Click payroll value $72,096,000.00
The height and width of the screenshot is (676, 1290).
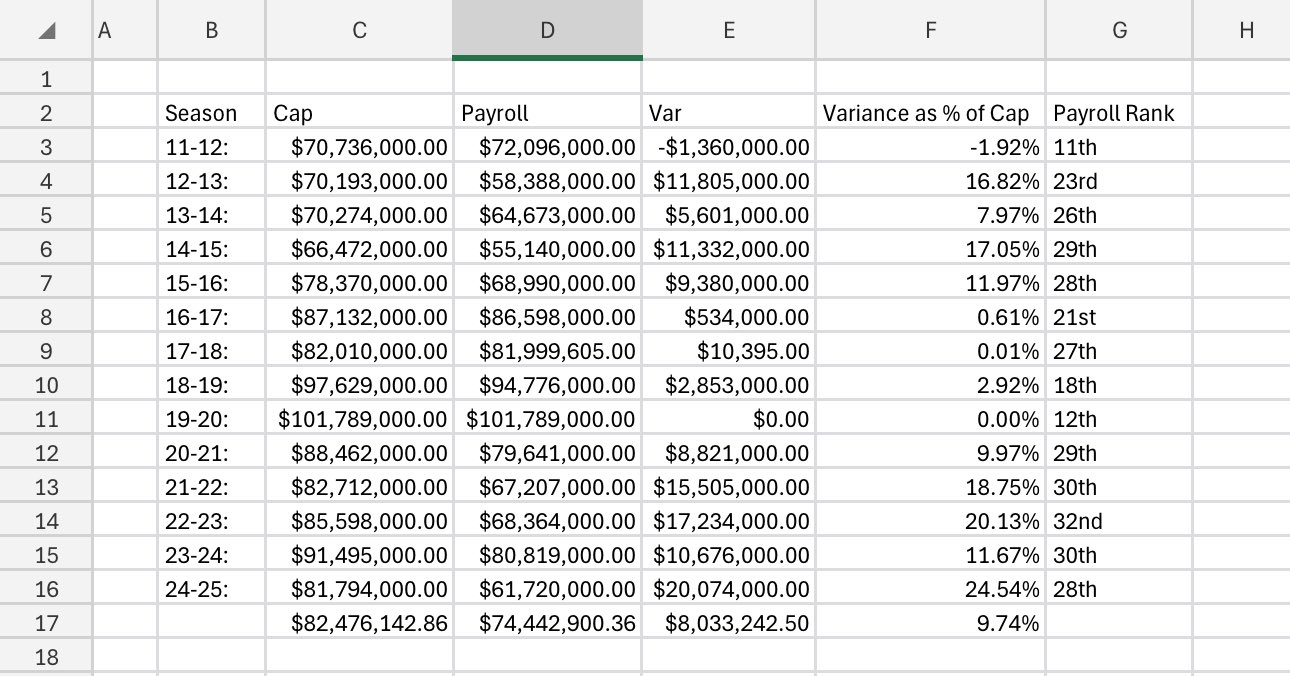tap(547, 147)
